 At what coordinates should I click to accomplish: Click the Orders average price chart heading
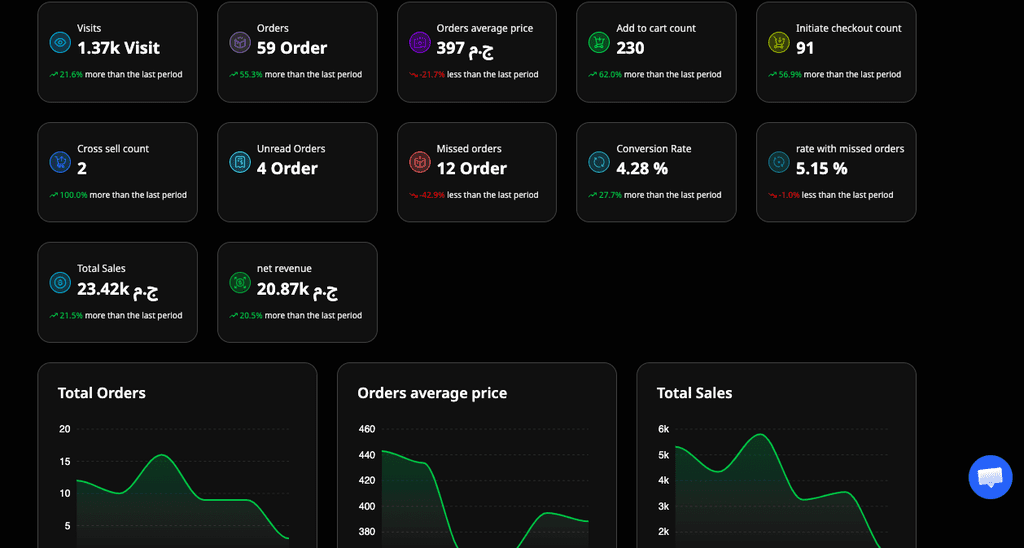coord(432,393)
